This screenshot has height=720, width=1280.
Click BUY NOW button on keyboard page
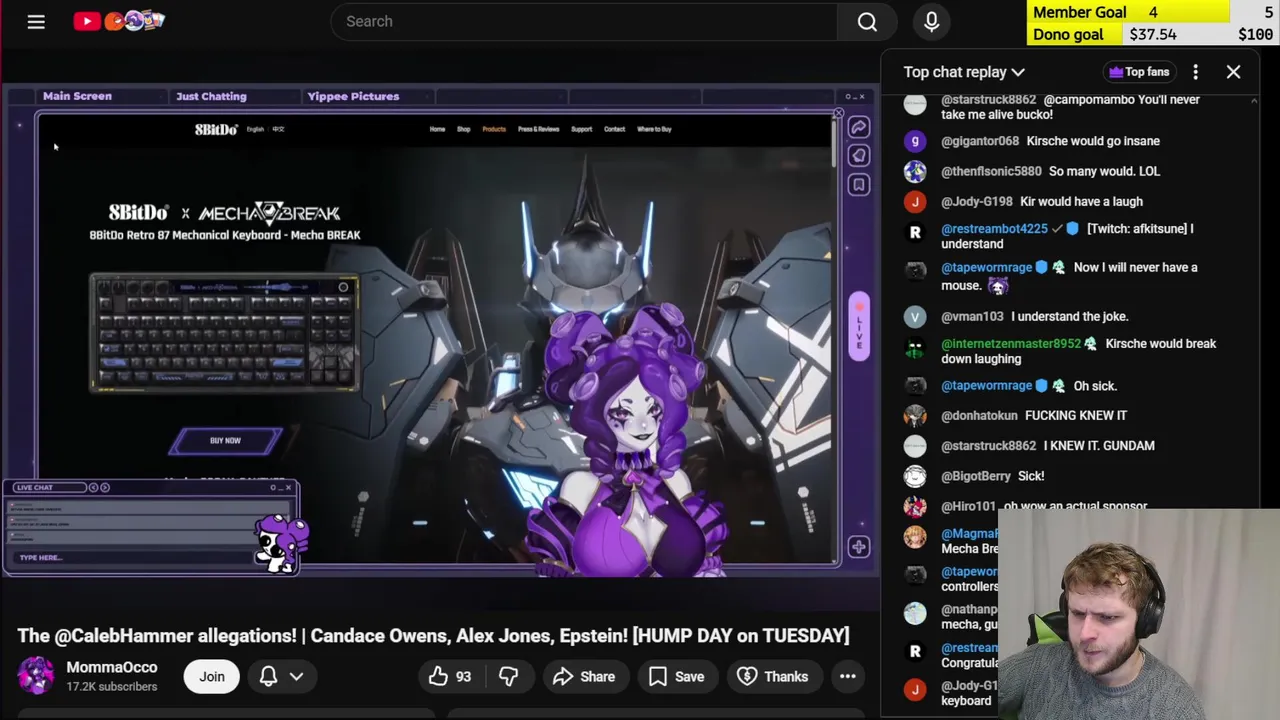(x=226, y=440)
